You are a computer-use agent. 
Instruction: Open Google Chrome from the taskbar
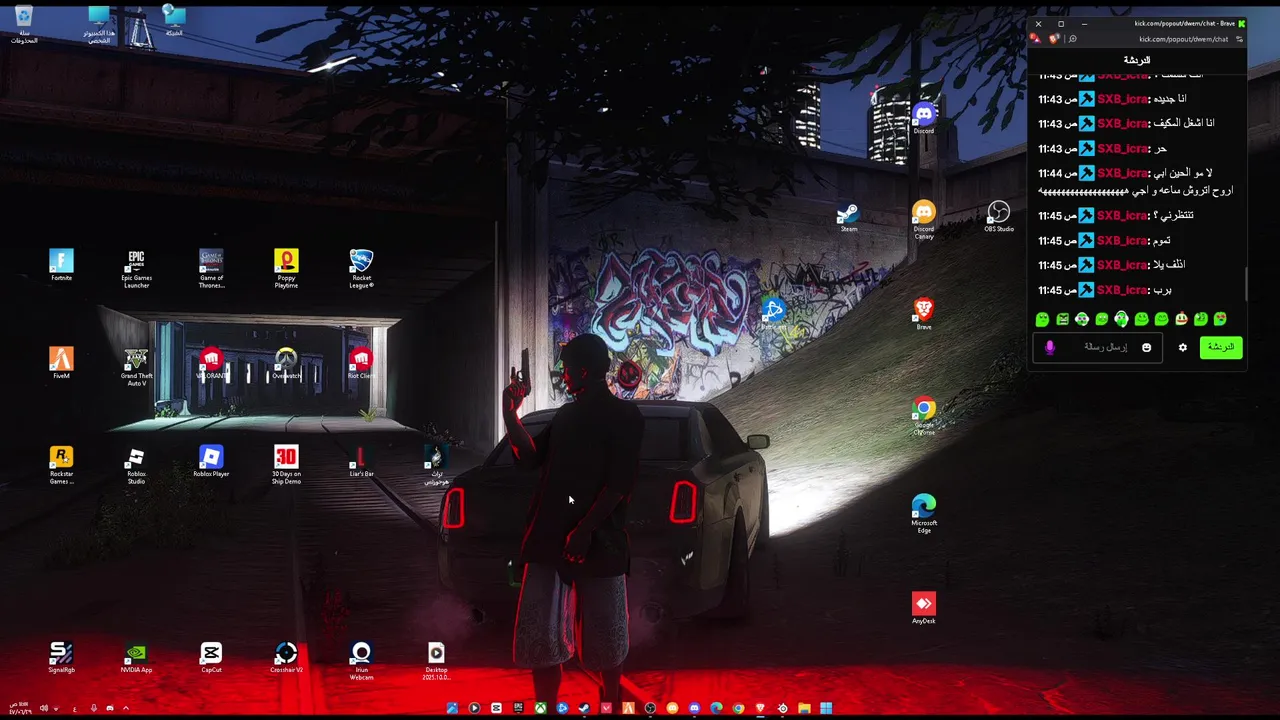click(738, 708)
